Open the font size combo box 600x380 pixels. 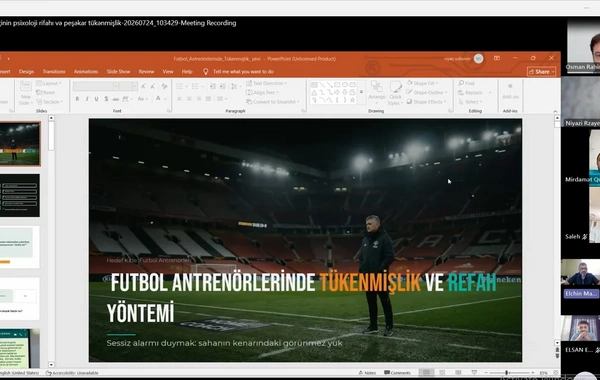pyautogui.click(x=128, y=86)
